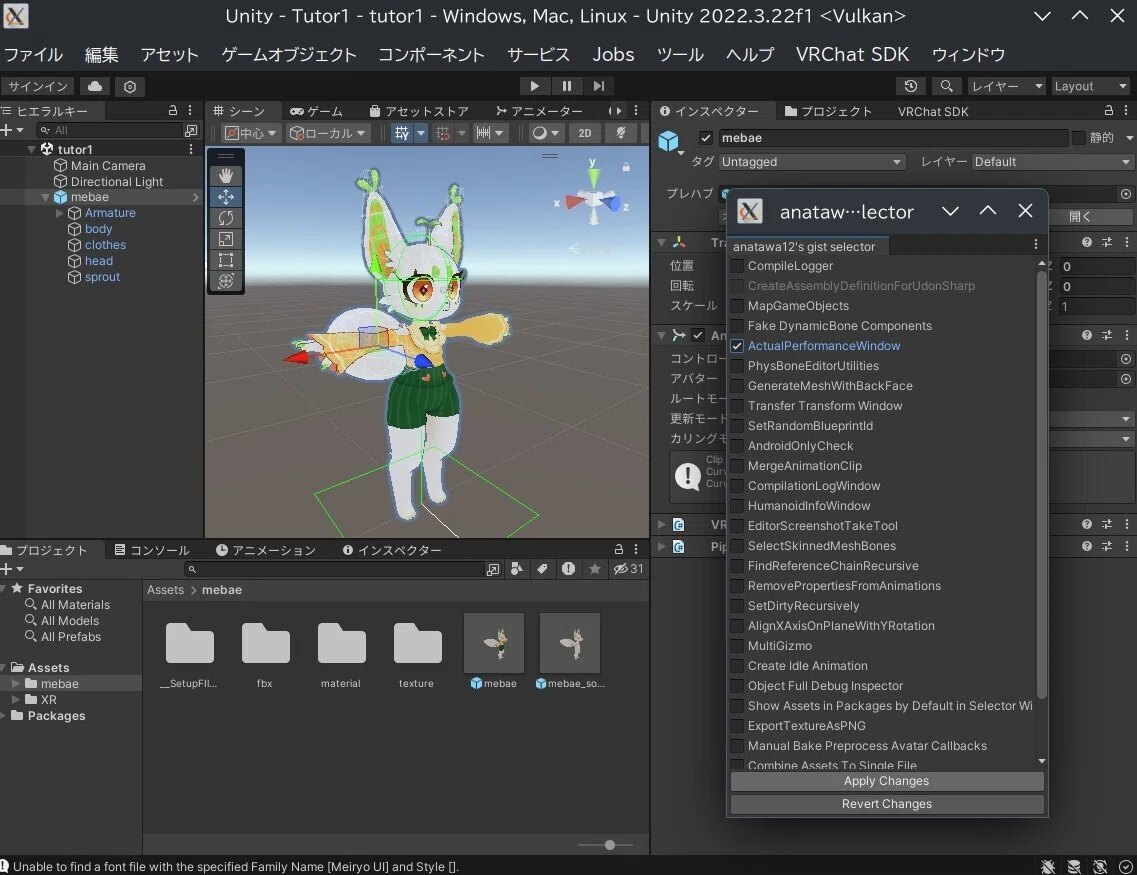Toggle scene lighting icon
The width and height of the screenshot is (1137, 875).
pos(621,133)
